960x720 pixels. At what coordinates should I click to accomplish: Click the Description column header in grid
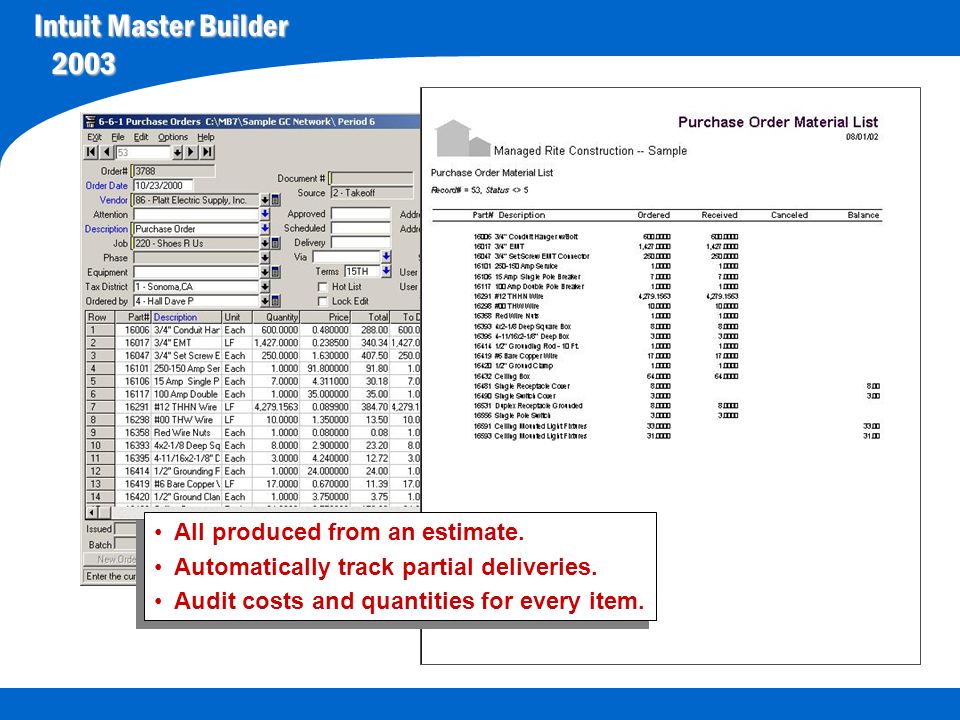pos(186,317)
